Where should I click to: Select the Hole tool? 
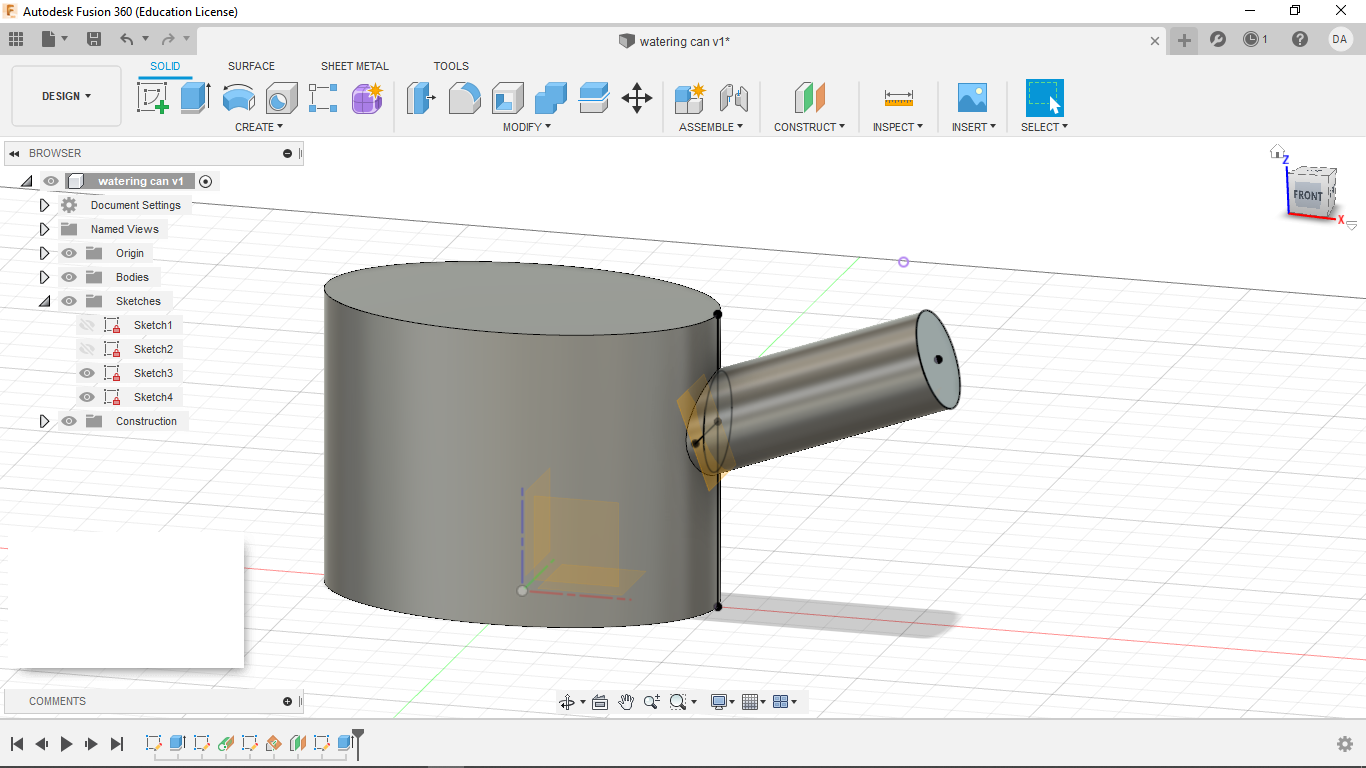click(x=281, y=98)
